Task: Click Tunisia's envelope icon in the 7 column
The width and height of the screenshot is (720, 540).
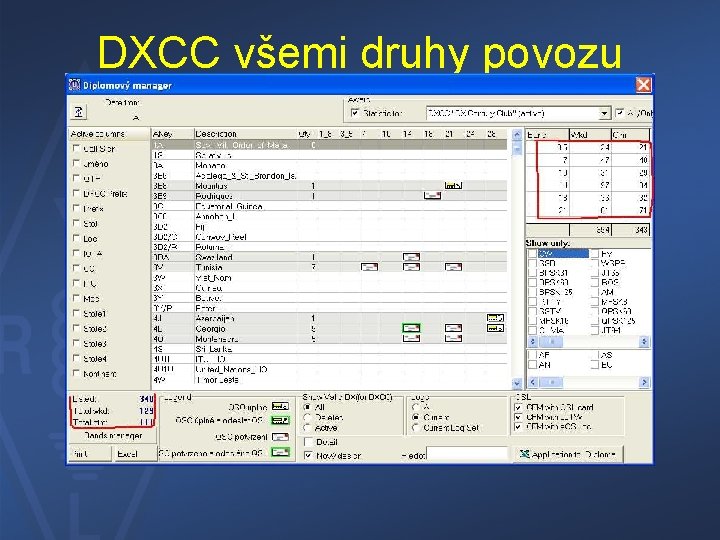Action: click(x=369, y=267)
